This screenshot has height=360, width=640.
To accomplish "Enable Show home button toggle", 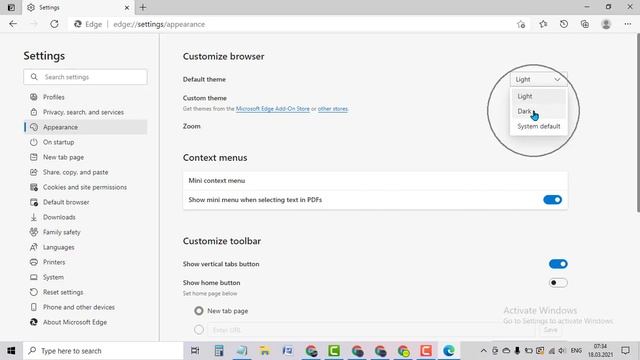I will click(x=558, y=283).
